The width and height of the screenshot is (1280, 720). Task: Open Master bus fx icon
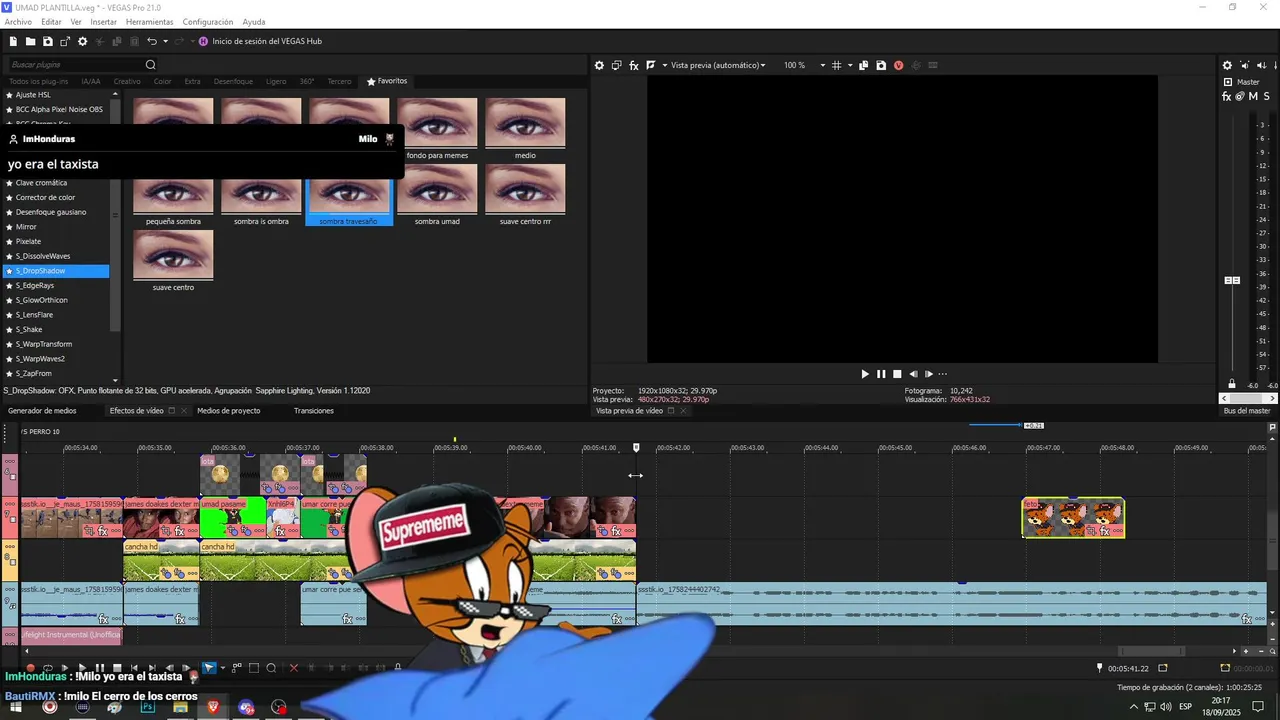(x=1227, y=97)
